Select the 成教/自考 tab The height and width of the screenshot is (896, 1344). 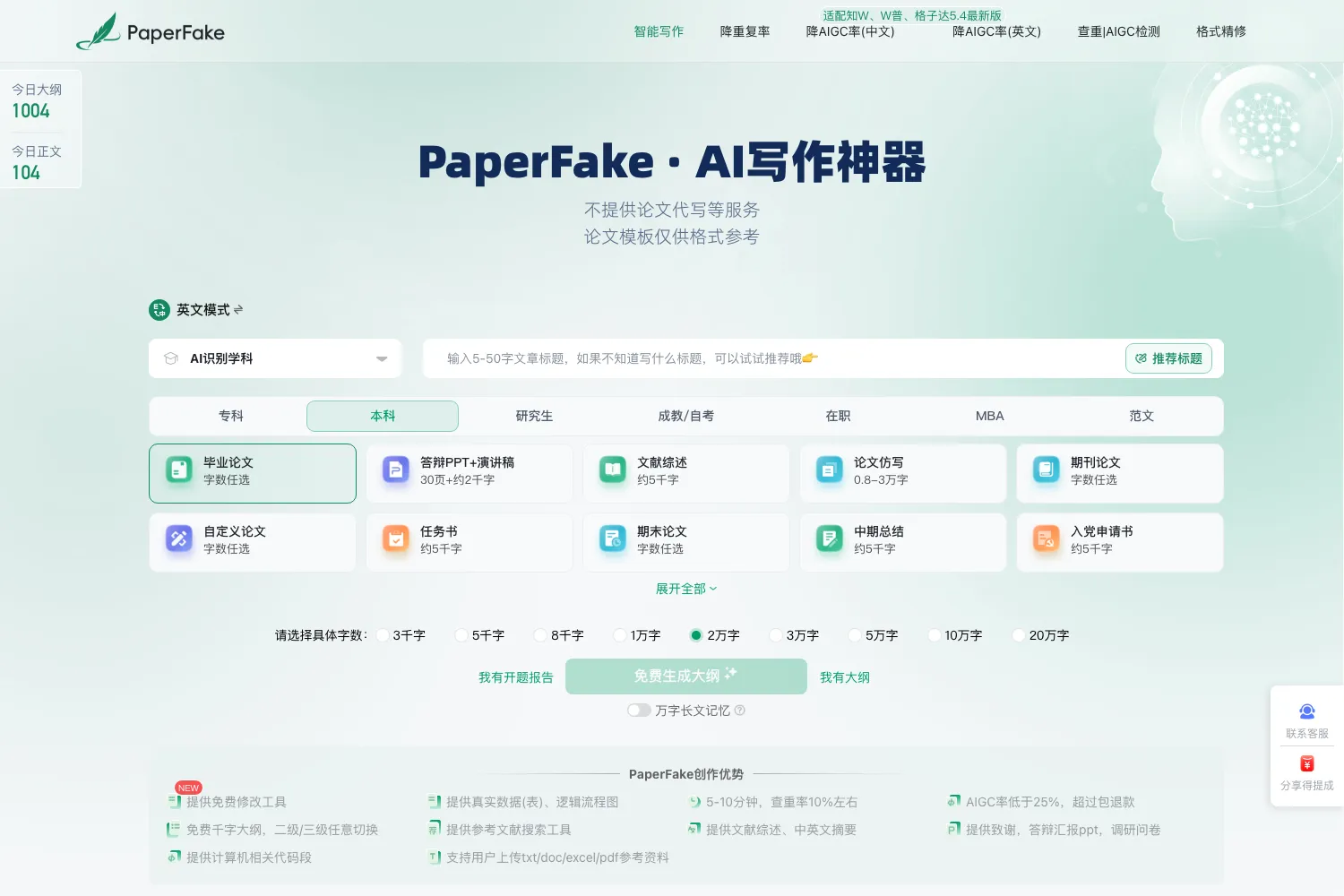click(686, 416)
